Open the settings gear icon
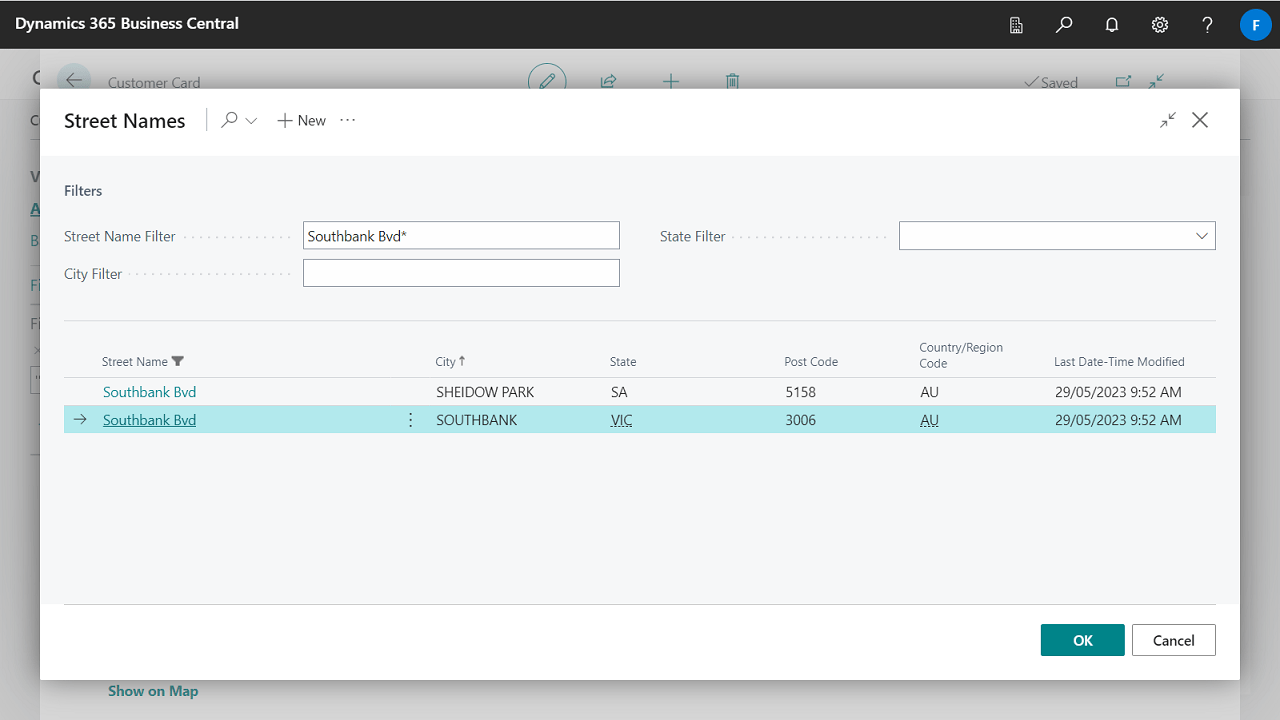This screenshot has height=720, width=1280. click(1160, 24)
